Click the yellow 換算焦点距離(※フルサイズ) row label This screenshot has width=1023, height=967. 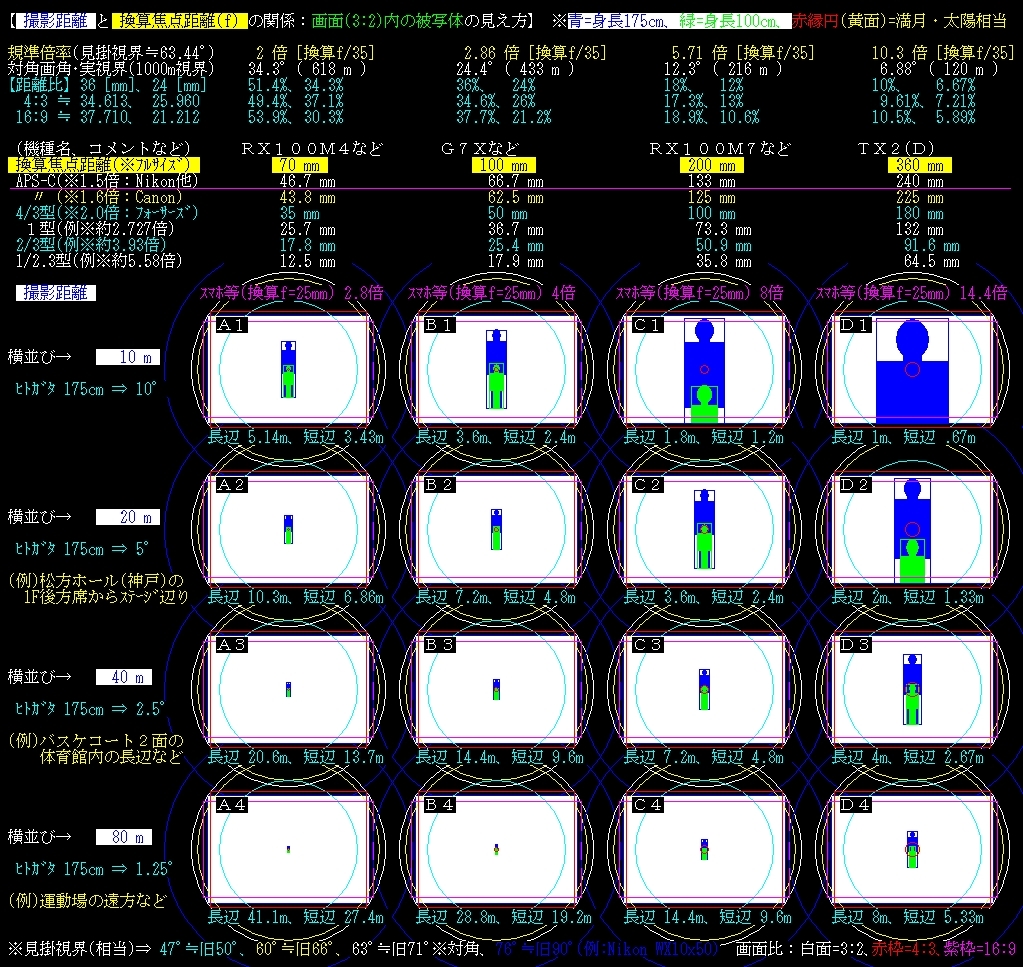point(104,164)
